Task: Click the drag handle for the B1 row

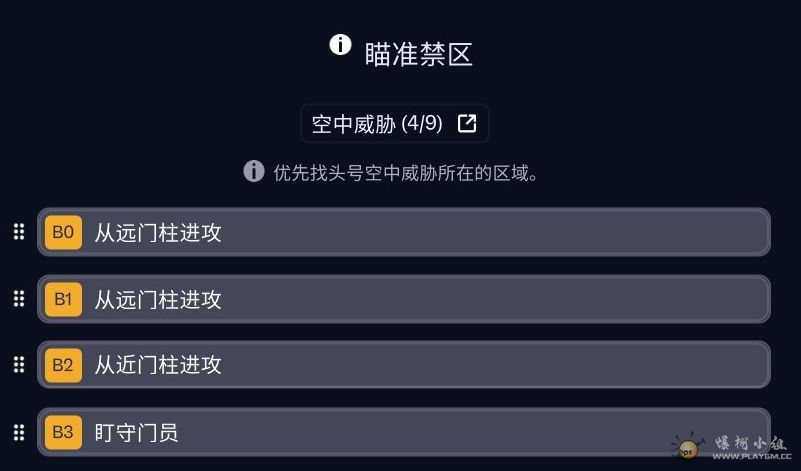Action: coord(18,298)
